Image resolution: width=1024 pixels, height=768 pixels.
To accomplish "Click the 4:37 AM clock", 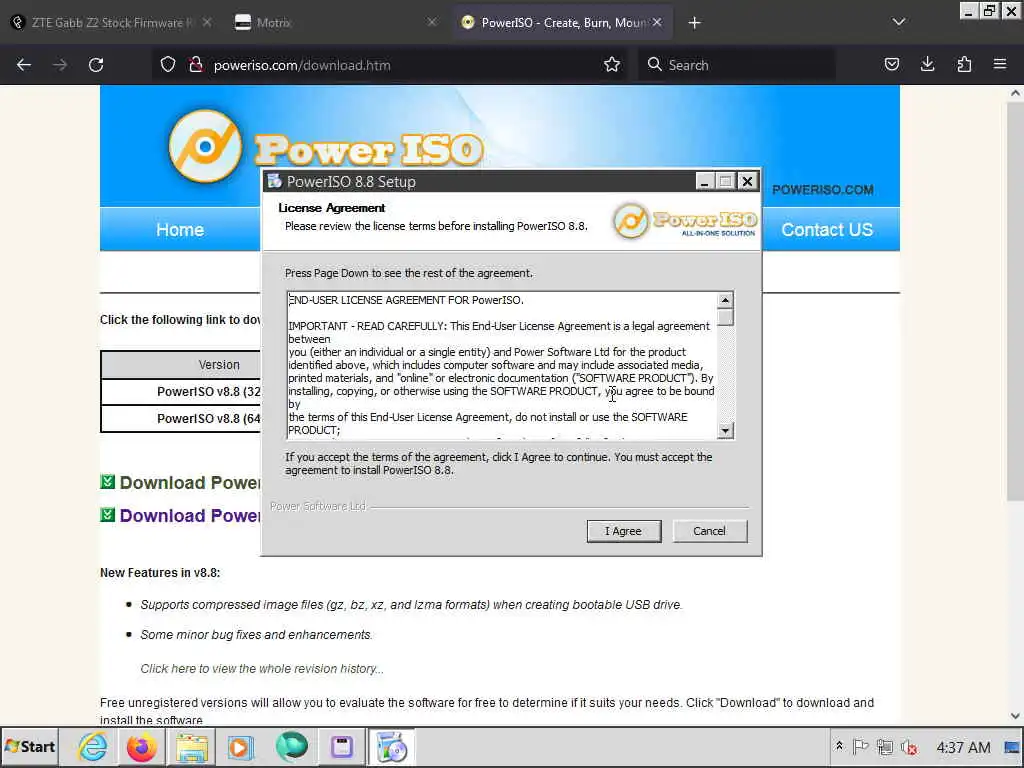I will click(x=963, y=747).
